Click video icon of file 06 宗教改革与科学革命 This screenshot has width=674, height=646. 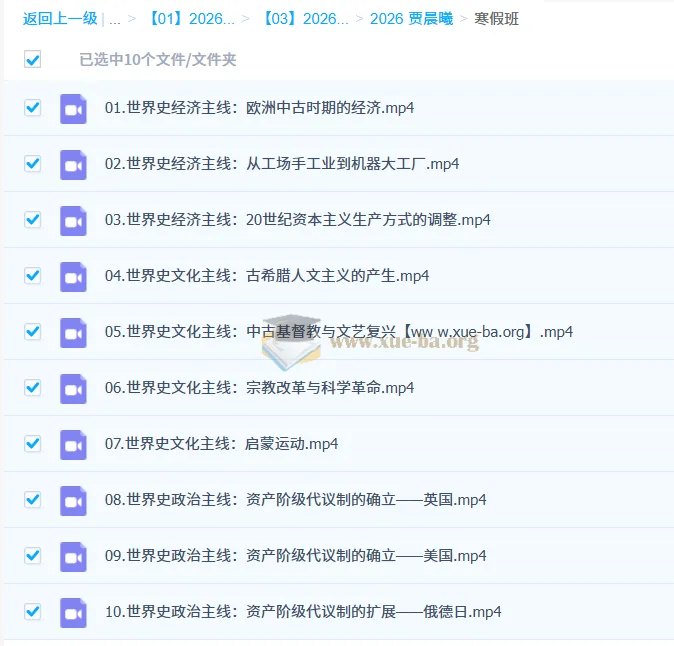click(x=73, y=389)
